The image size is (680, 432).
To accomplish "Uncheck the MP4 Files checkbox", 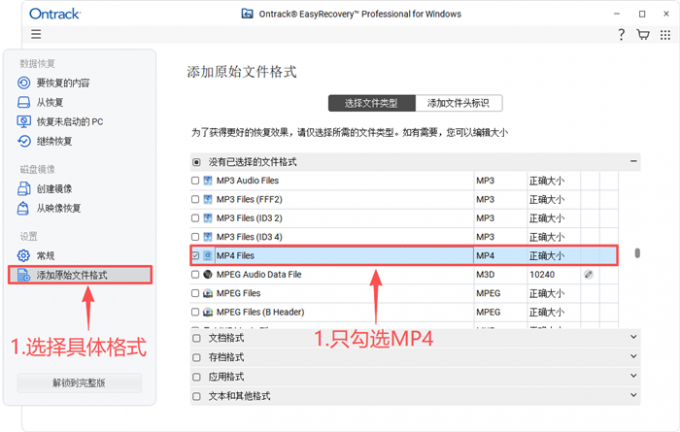I will (x=195, y=255).
